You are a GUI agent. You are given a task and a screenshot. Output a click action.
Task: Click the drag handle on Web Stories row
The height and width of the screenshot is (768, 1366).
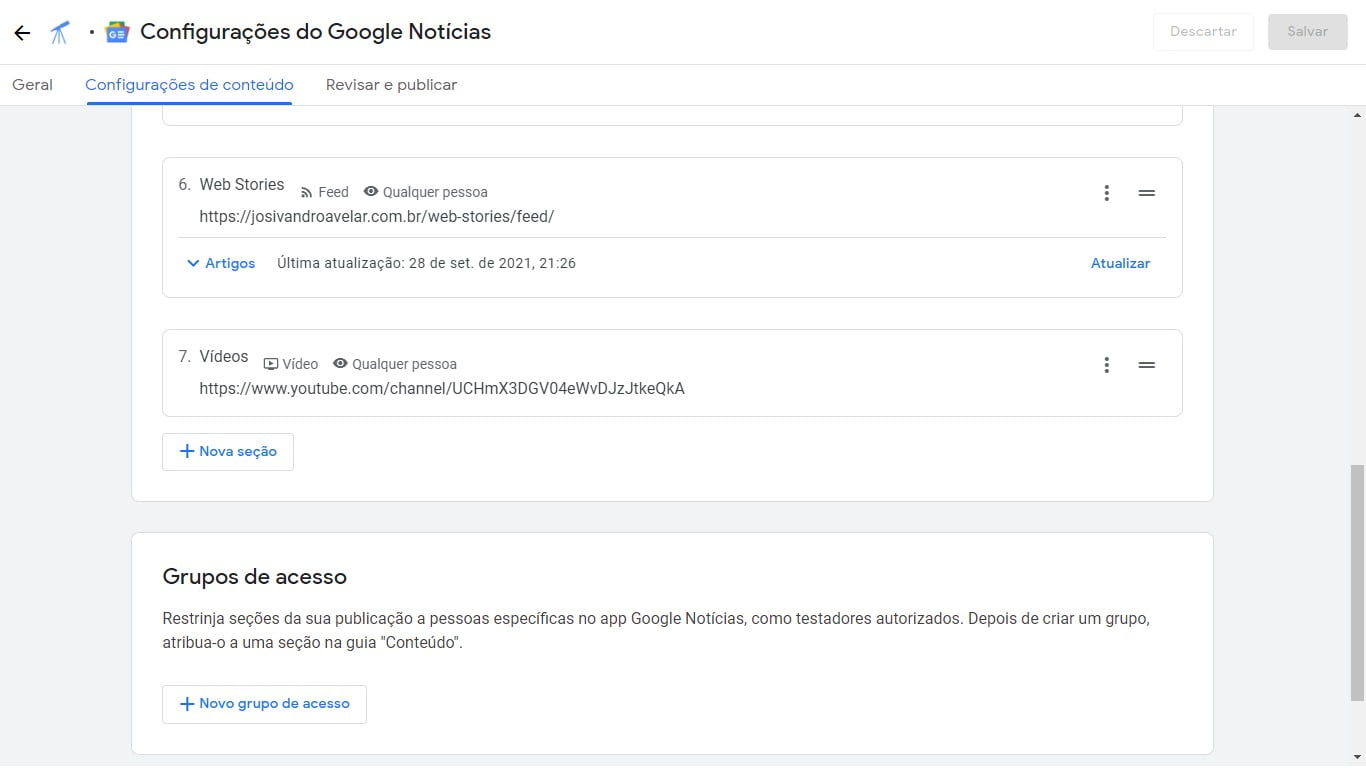(1147, 193)
